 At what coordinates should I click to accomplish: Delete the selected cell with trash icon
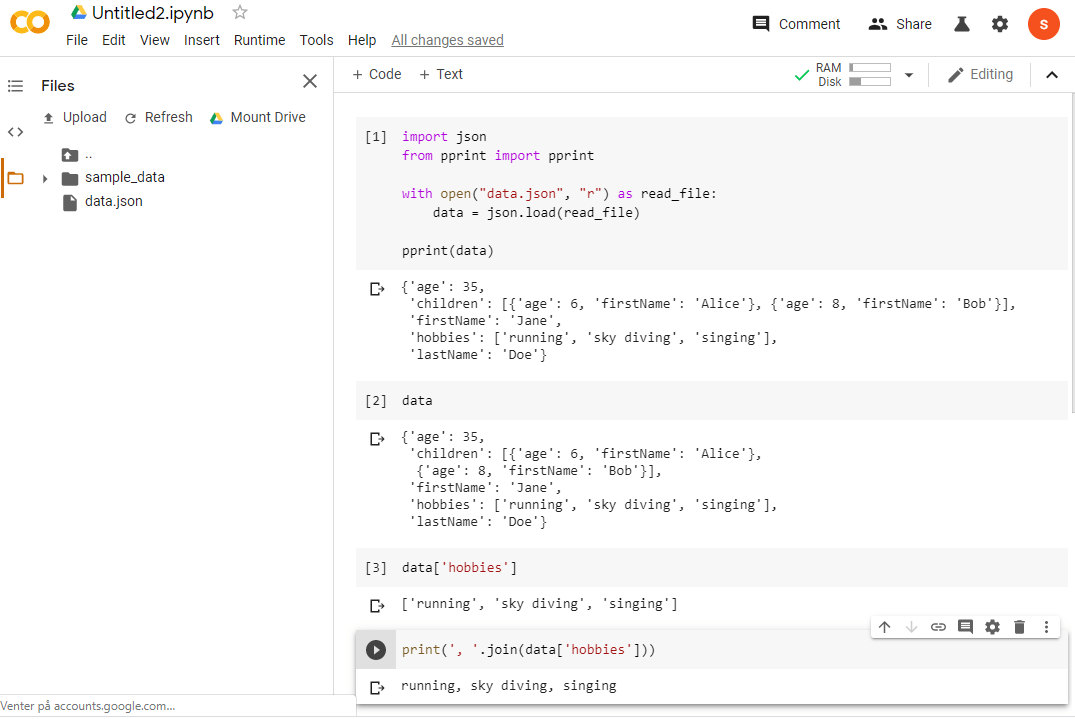tap(1018, 627)
